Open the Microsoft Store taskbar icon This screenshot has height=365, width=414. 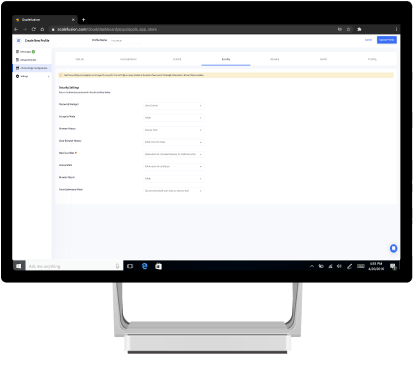(158, 266)
